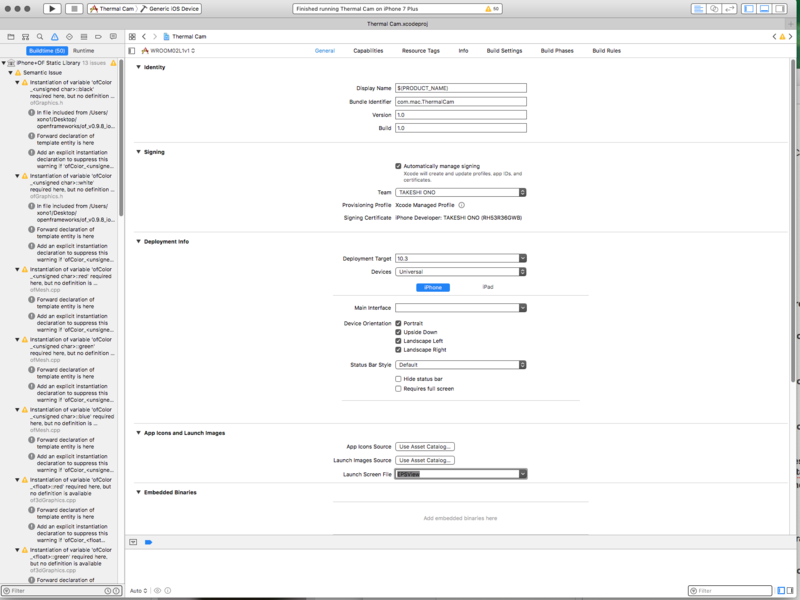Enable Requires full screen
The height and width of the screenshot is (600, 800).
pos(398,389)
